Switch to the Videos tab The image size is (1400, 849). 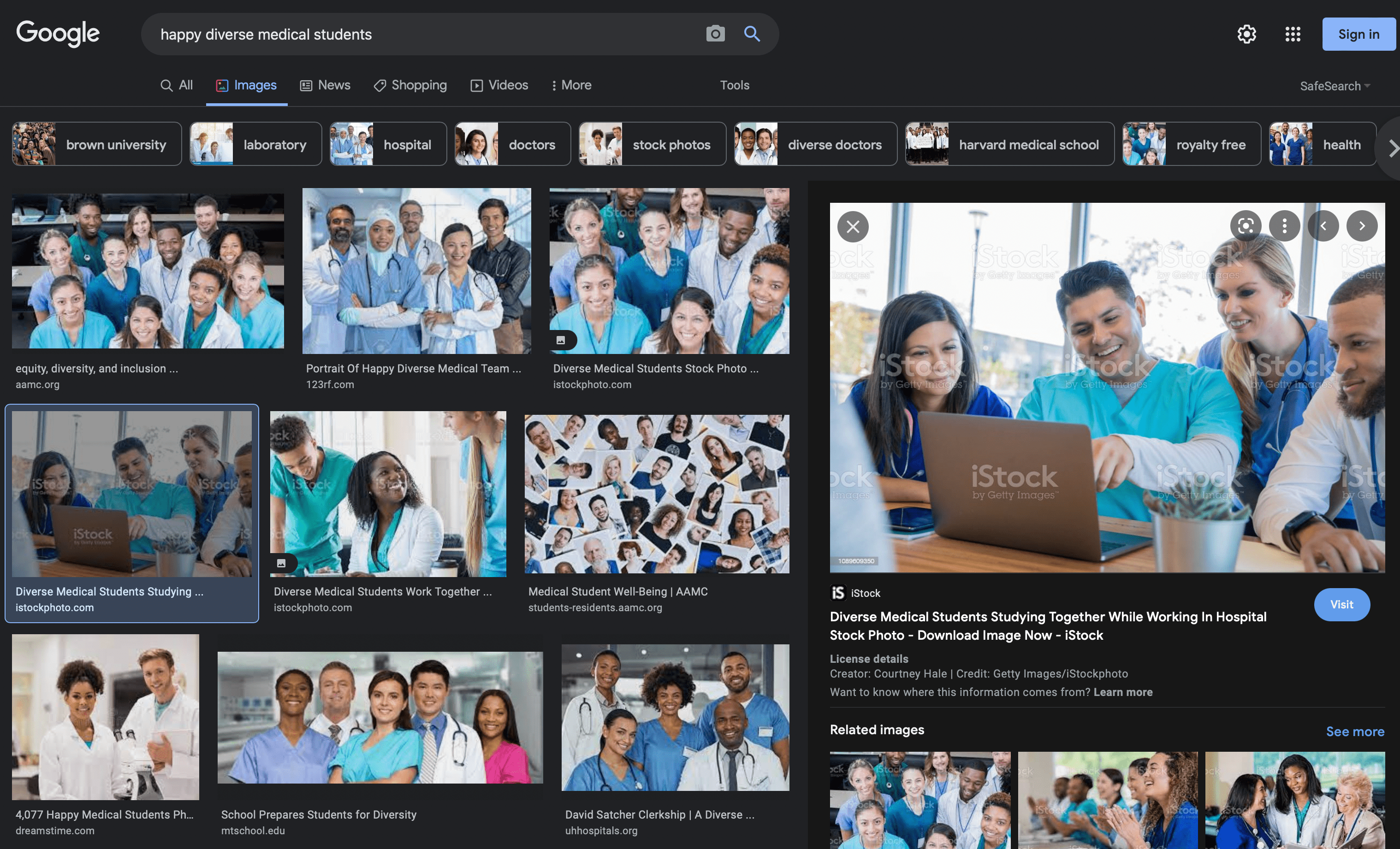pos(498,85)
